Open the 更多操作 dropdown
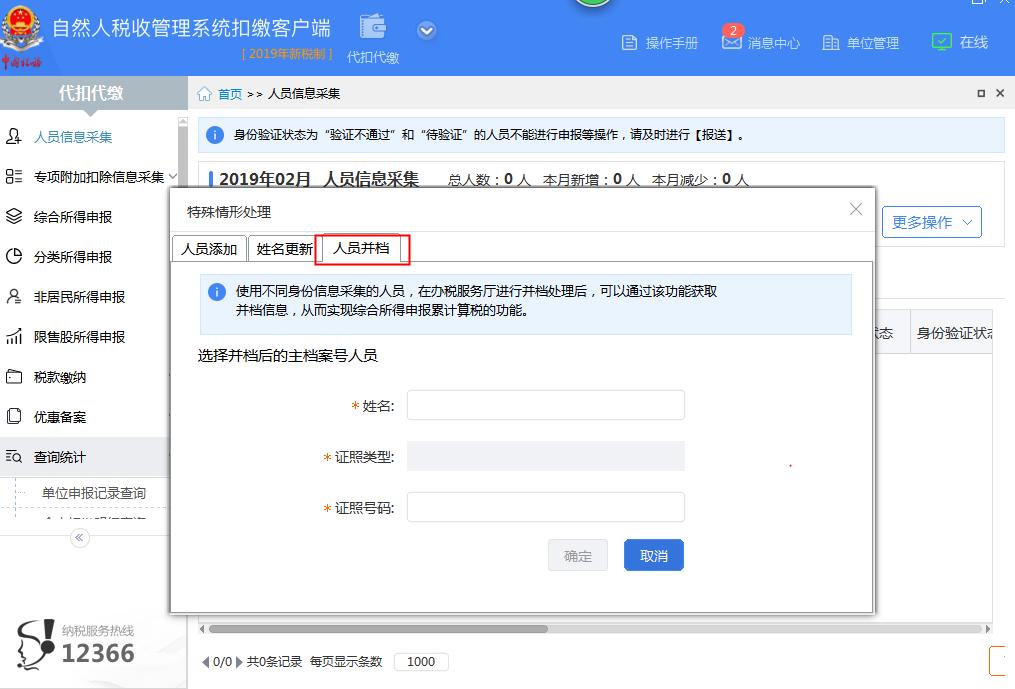Viewport: 1015px width, 689px height. click(931, 222)
